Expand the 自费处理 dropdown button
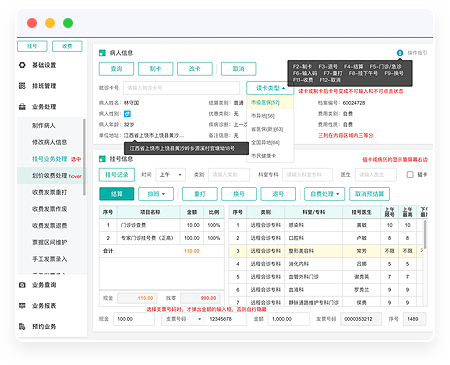This screenshot has width=450, height=365. click(x=324, y=194)
